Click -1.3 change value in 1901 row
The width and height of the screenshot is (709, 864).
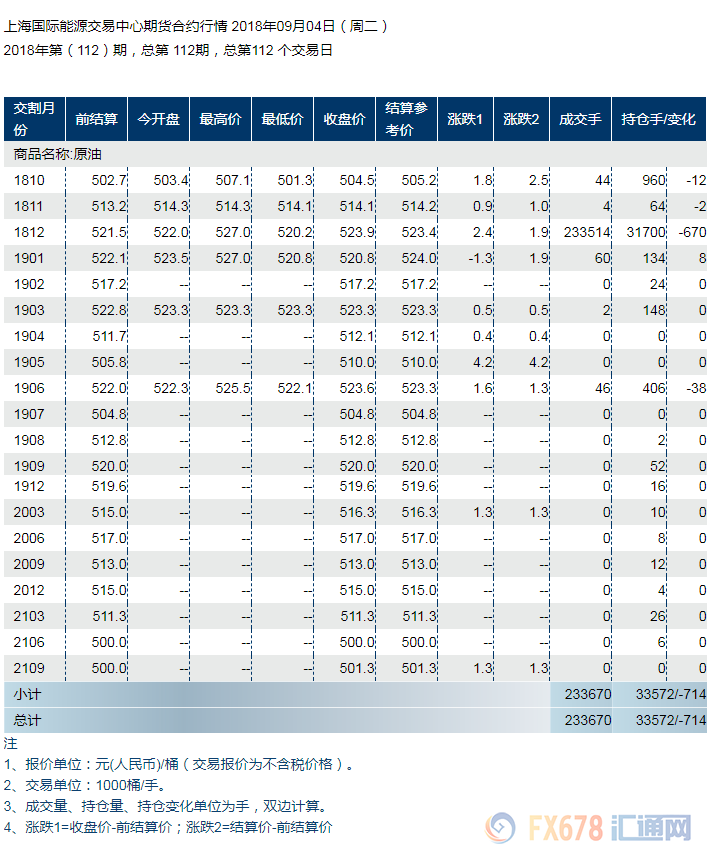[480, 258]
